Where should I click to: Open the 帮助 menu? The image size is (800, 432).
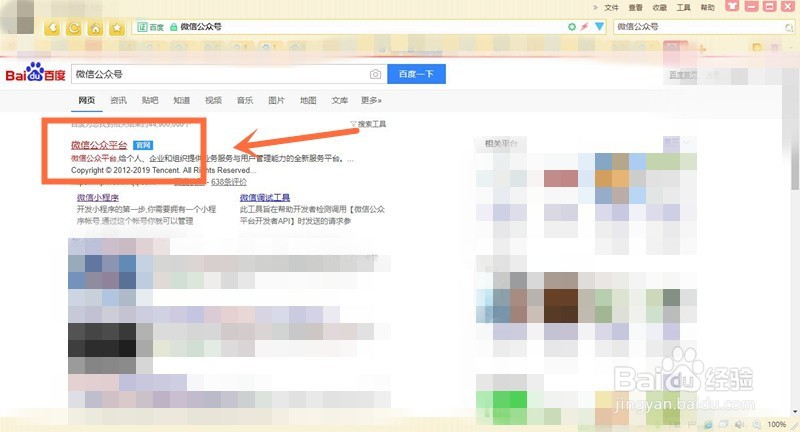(707, 8)
